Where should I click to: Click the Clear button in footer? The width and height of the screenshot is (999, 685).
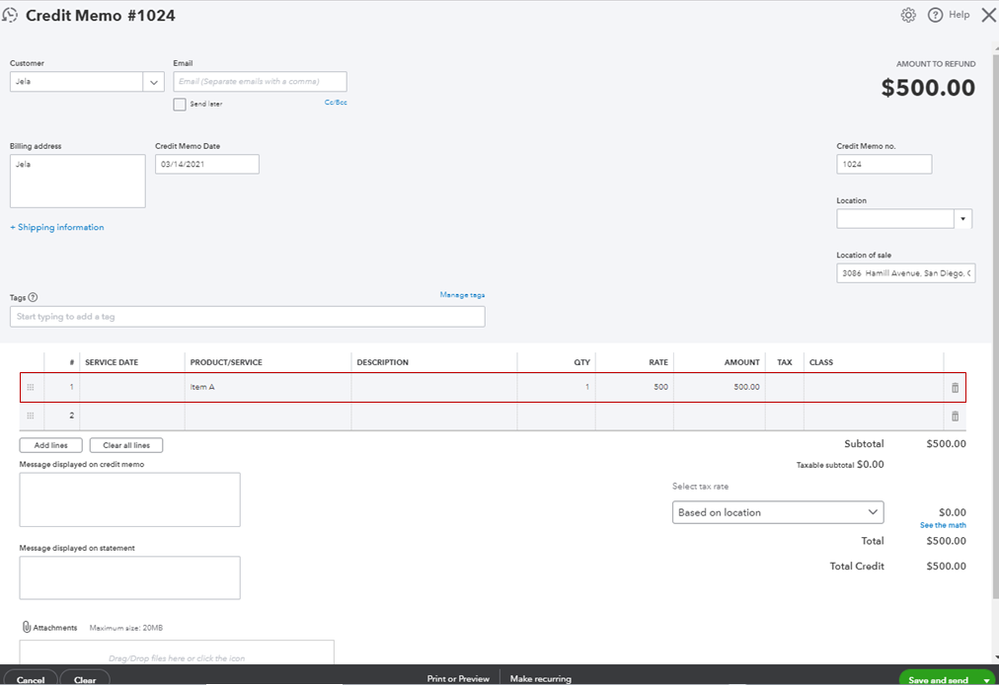click(85, 679)
